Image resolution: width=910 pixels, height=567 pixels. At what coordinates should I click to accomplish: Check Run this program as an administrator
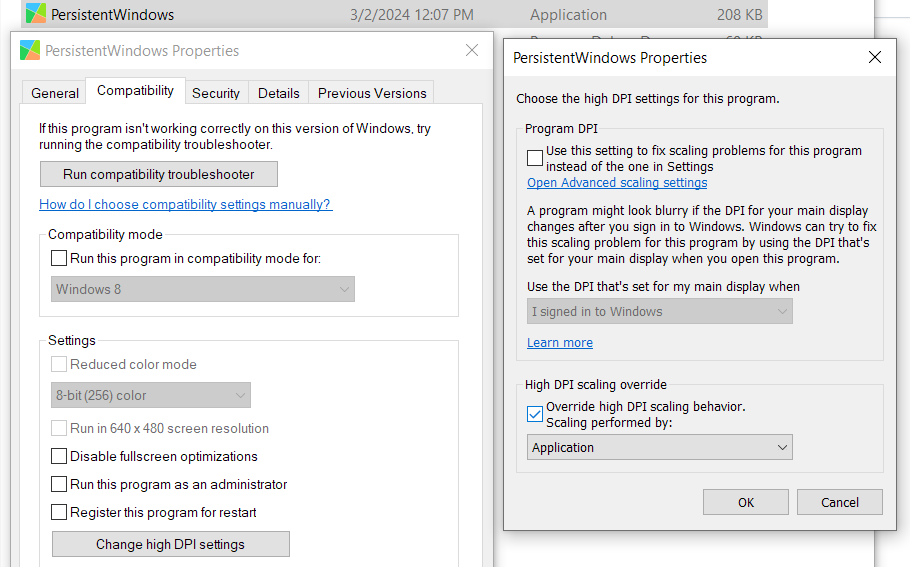(59, 484)
